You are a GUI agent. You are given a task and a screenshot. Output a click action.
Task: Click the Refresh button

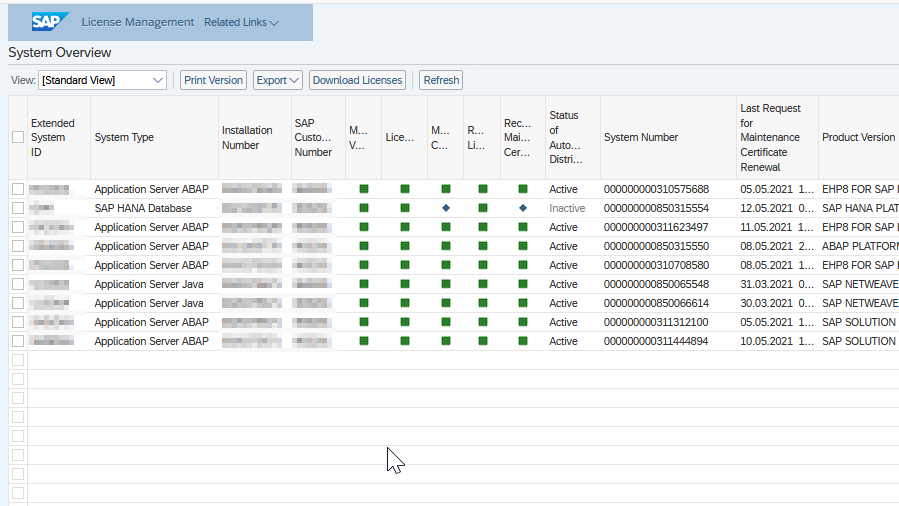(x=441, y=80)
